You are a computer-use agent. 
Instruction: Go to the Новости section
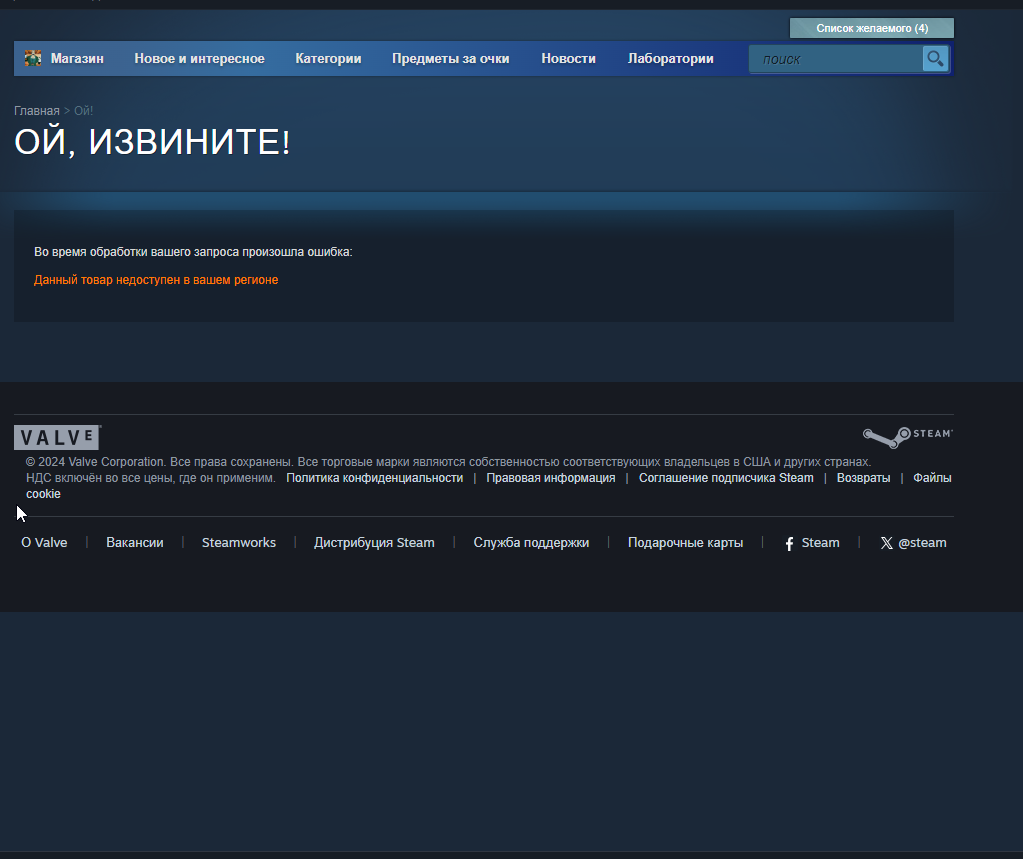[568, 59]
